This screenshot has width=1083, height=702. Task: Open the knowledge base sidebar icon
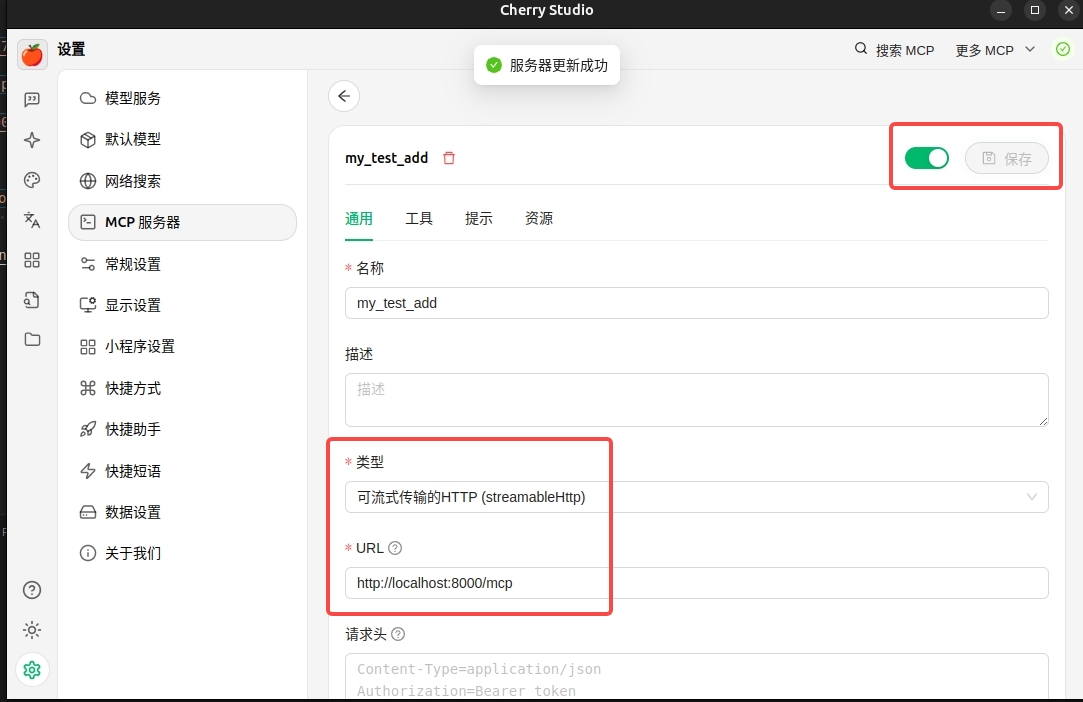coord(32,300)
